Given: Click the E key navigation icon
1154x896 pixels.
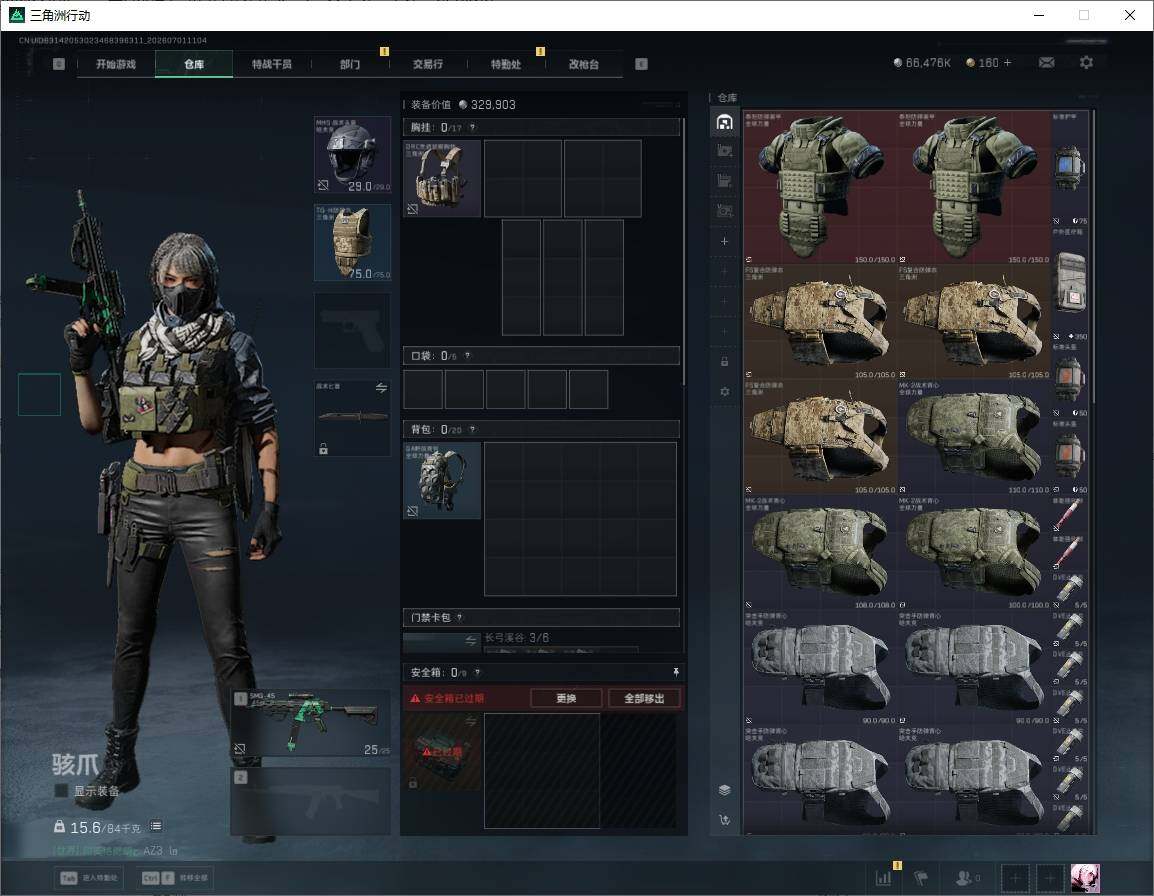Looking at the screenshot, I should pos(641,64).
